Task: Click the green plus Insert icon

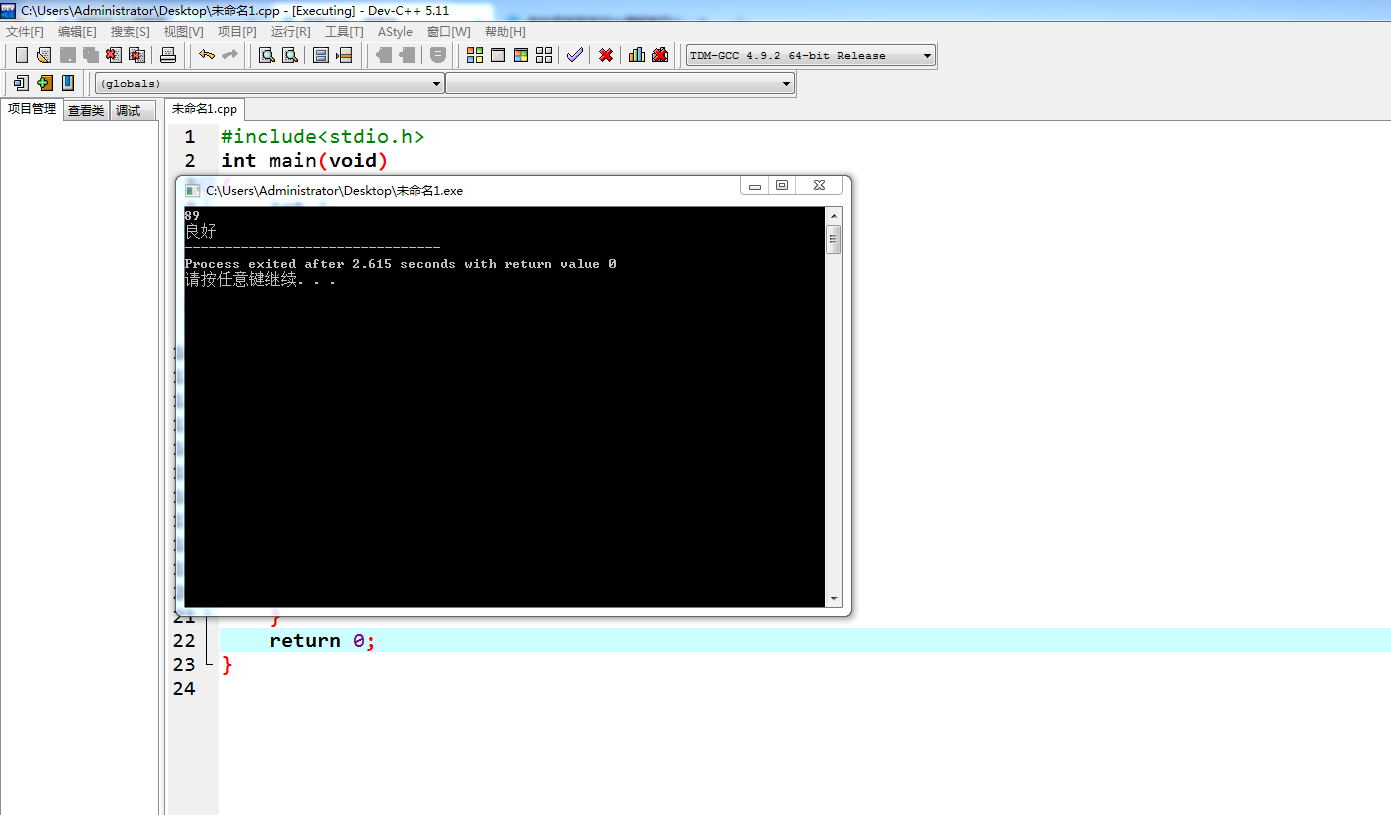Action: pyautogui.click(x=45, y=83)
